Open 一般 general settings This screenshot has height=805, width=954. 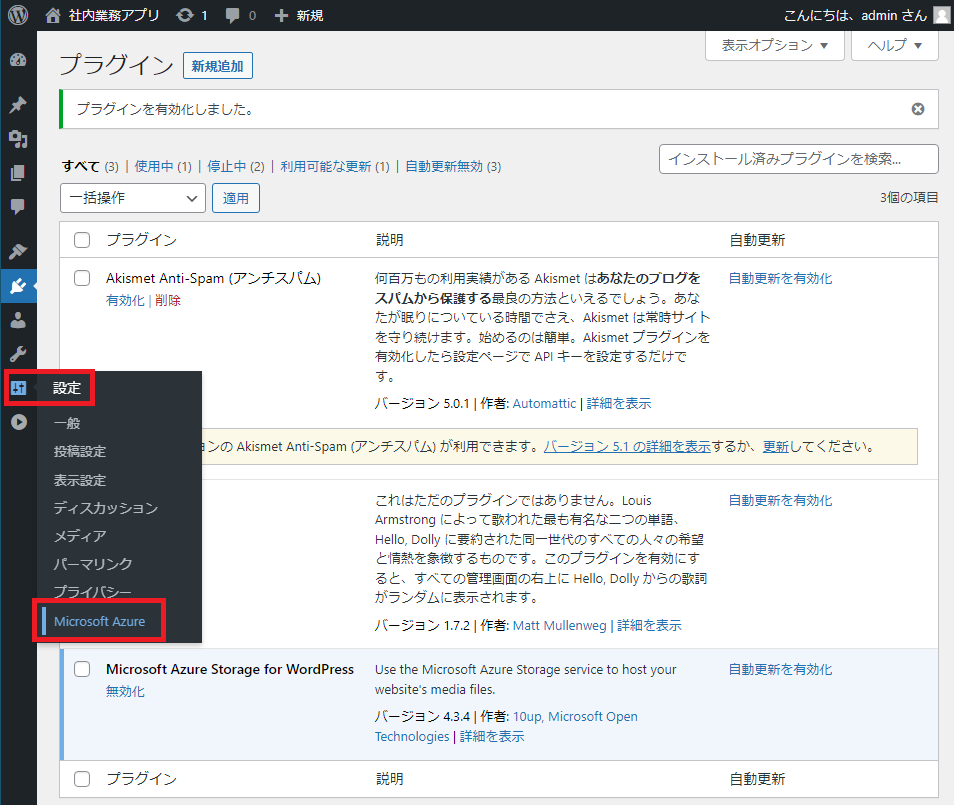[x=67, y=423]
